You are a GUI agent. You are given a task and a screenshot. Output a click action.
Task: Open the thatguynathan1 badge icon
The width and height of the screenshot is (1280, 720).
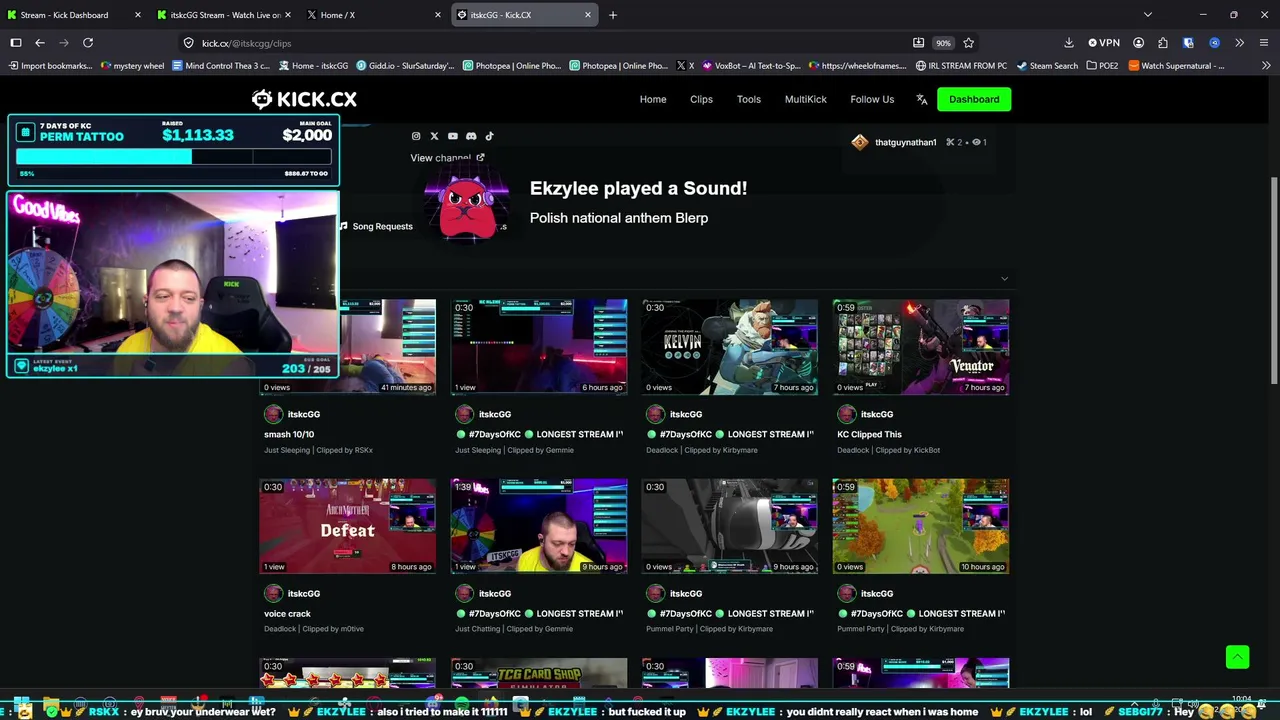[860, 142]
